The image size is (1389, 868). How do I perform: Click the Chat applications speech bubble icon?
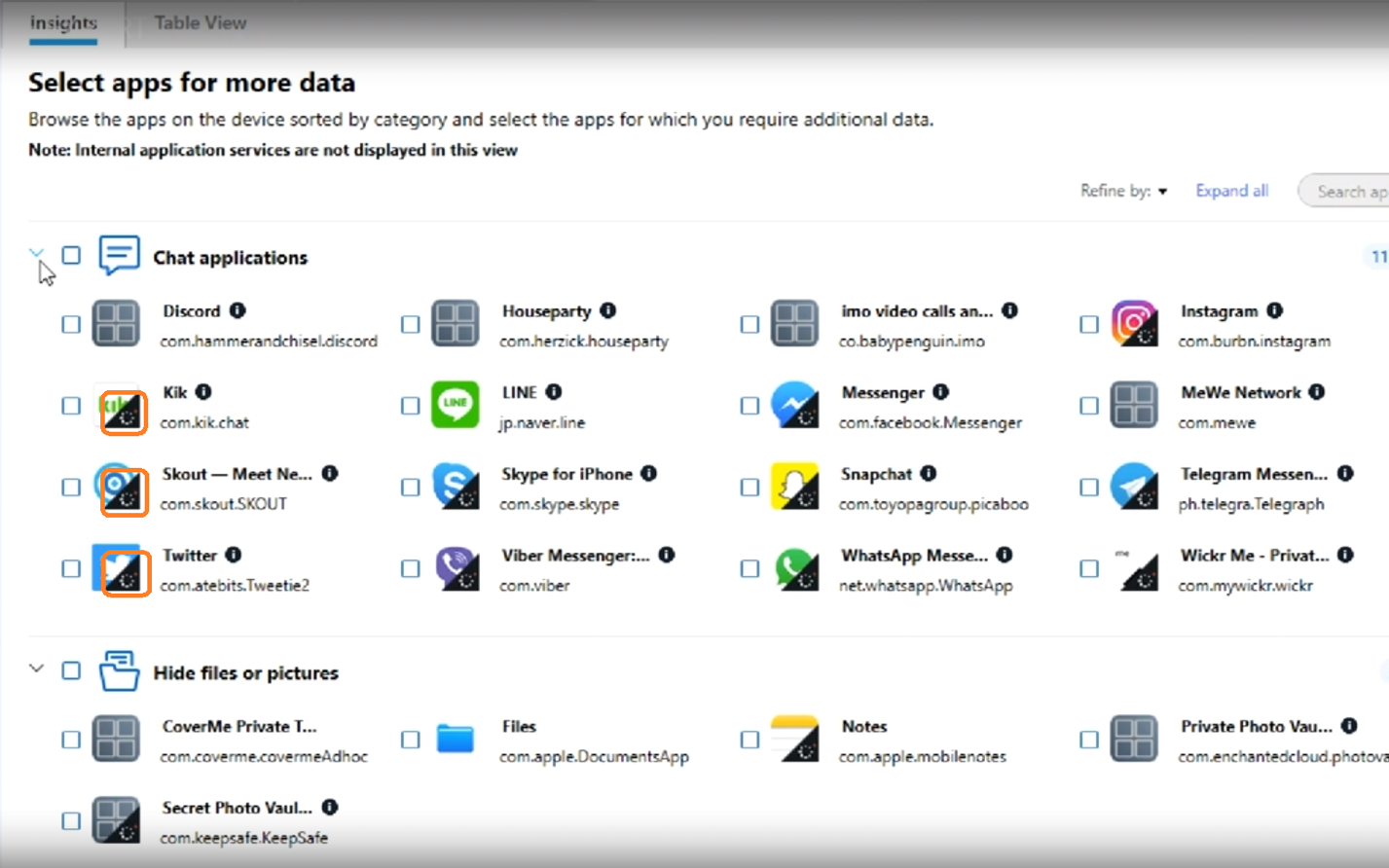click(x=119, y=255)
